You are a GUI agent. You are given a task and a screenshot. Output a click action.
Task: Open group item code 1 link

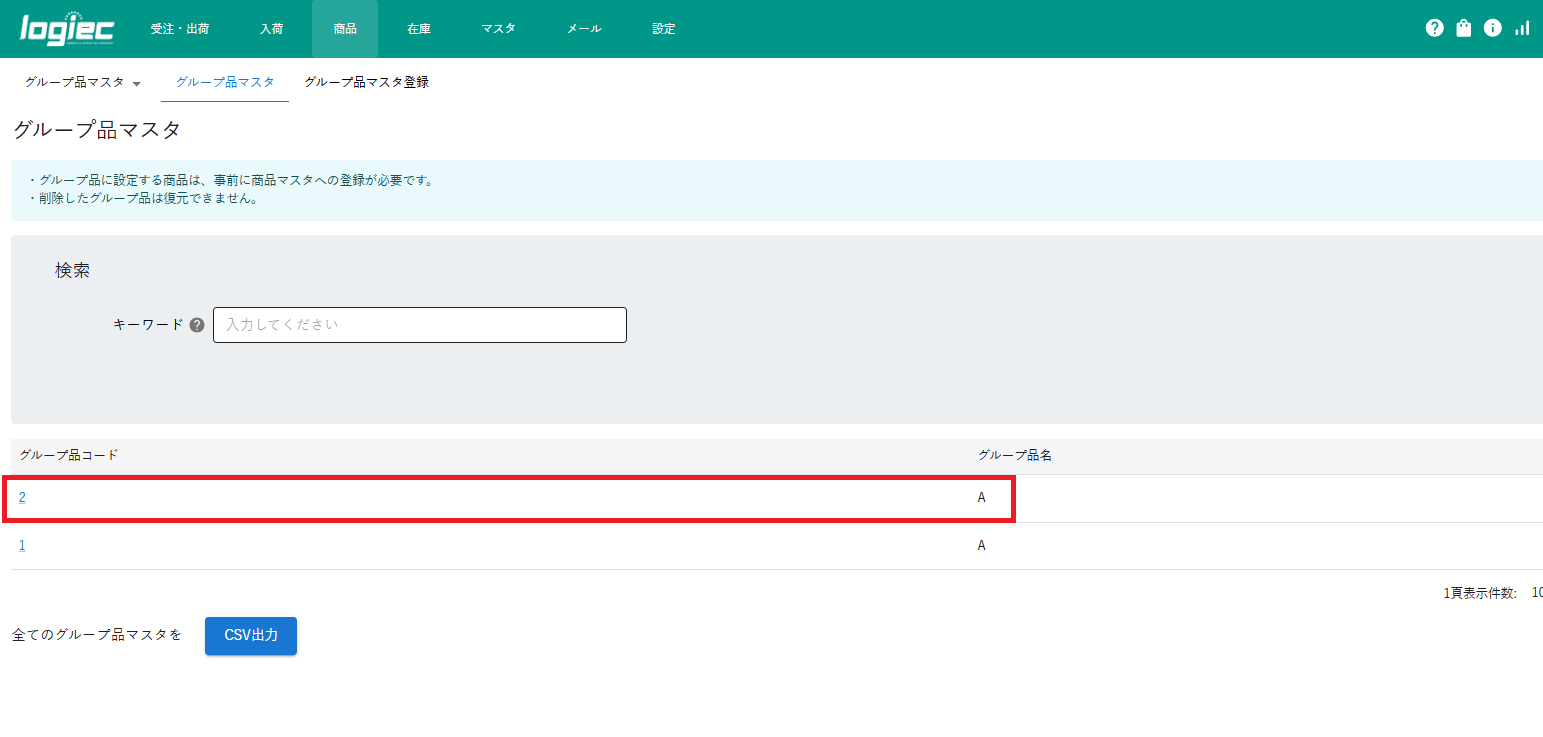click(22, 546)
